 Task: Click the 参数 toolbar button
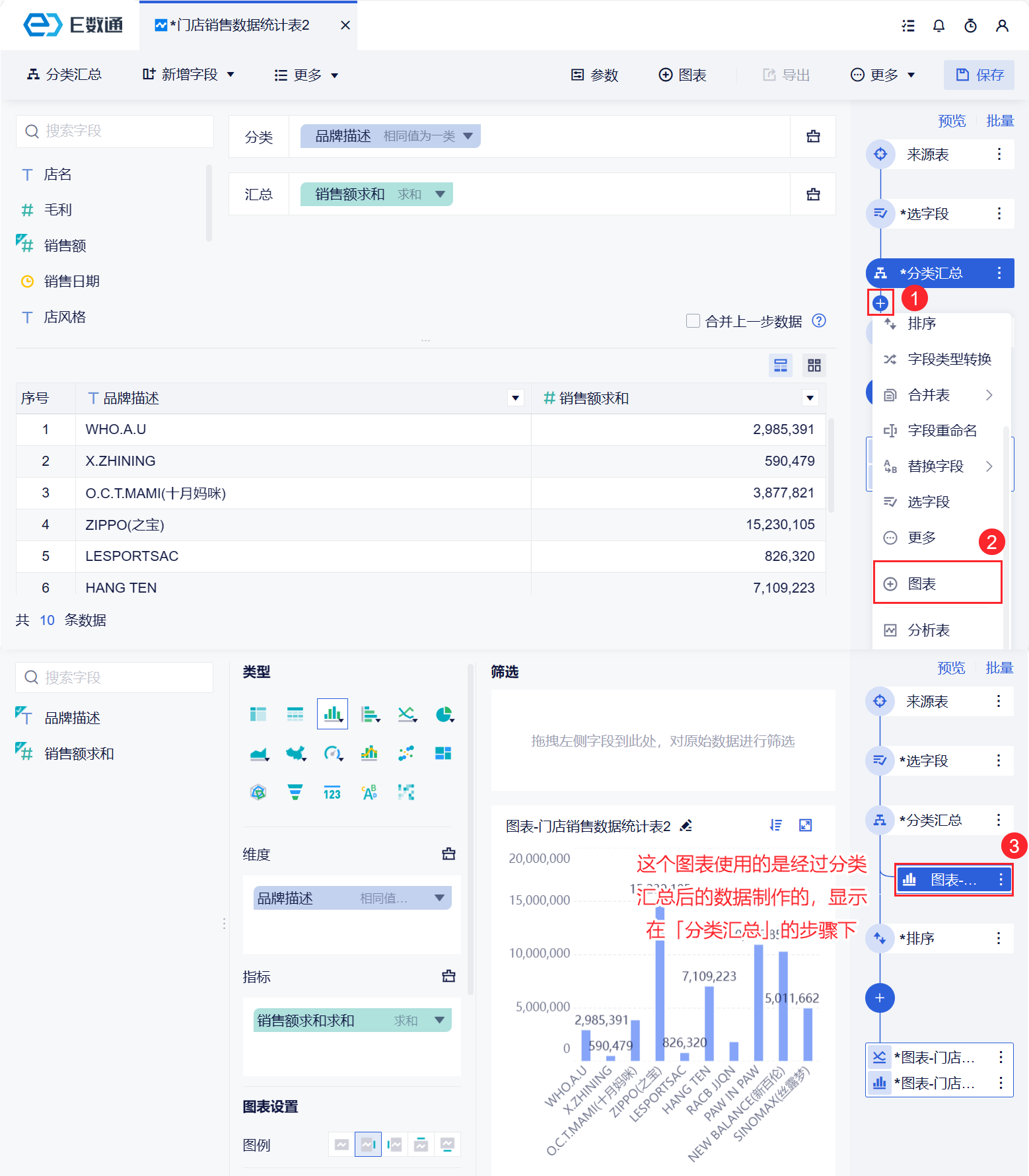[594, 75]
